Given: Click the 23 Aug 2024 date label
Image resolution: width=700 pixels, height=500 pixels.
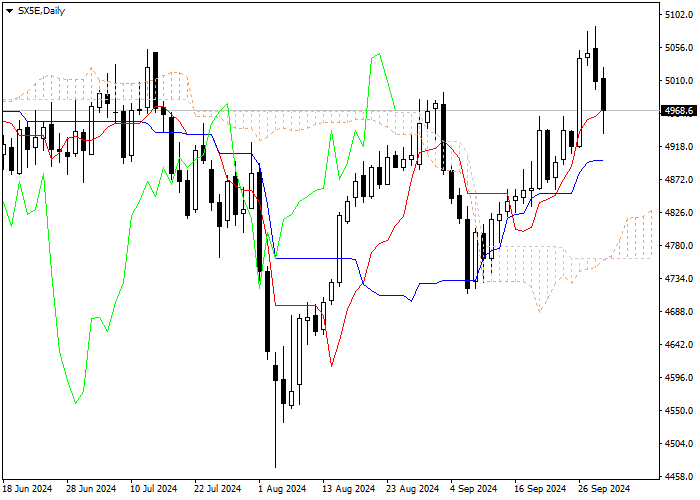Looking at the screenshot, I should pyautogui.click(x=413, y=489).
